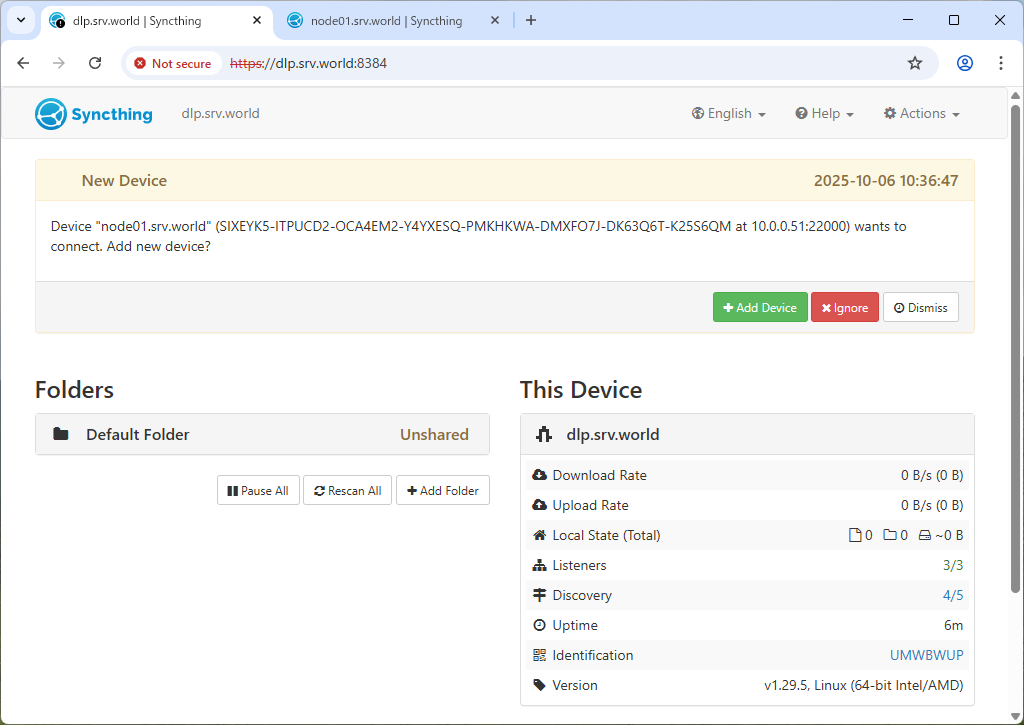Viewport: 1024px width, 725px height.
Task: Open the browser profile icon
Action: 964,63
